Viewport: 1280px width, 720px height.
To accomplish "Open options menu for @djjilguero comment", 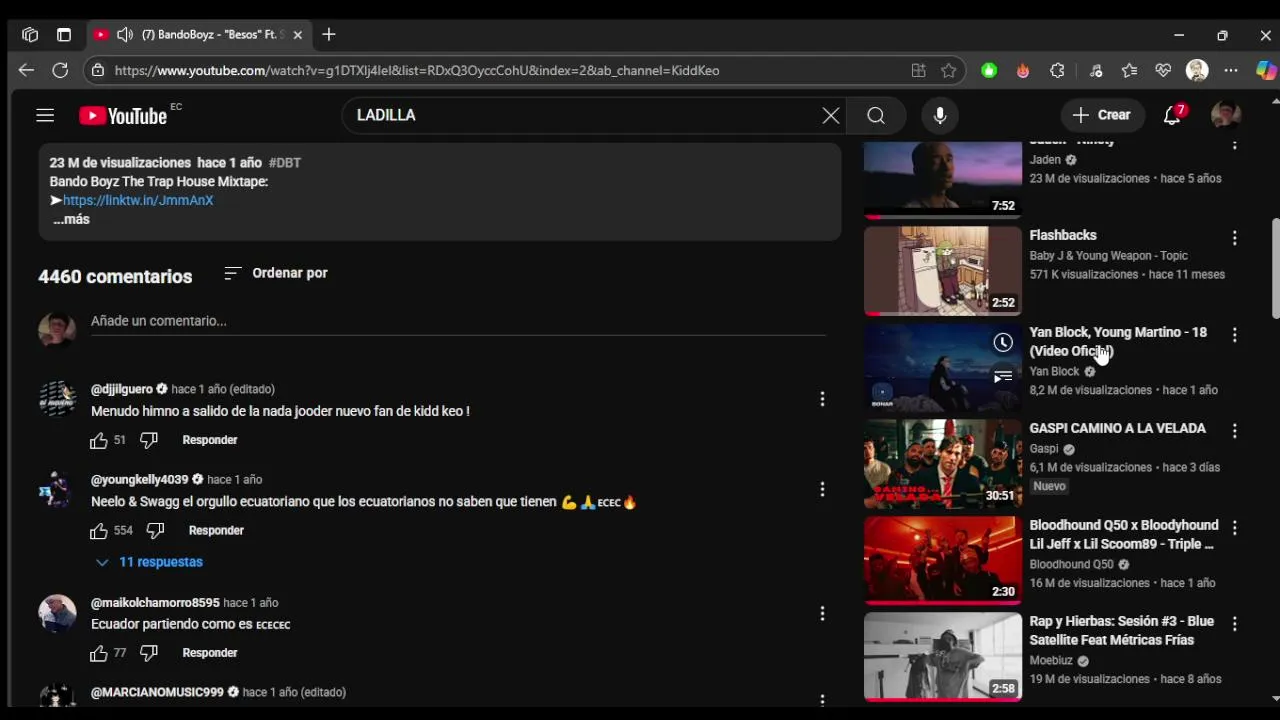I will pos(822,399).
